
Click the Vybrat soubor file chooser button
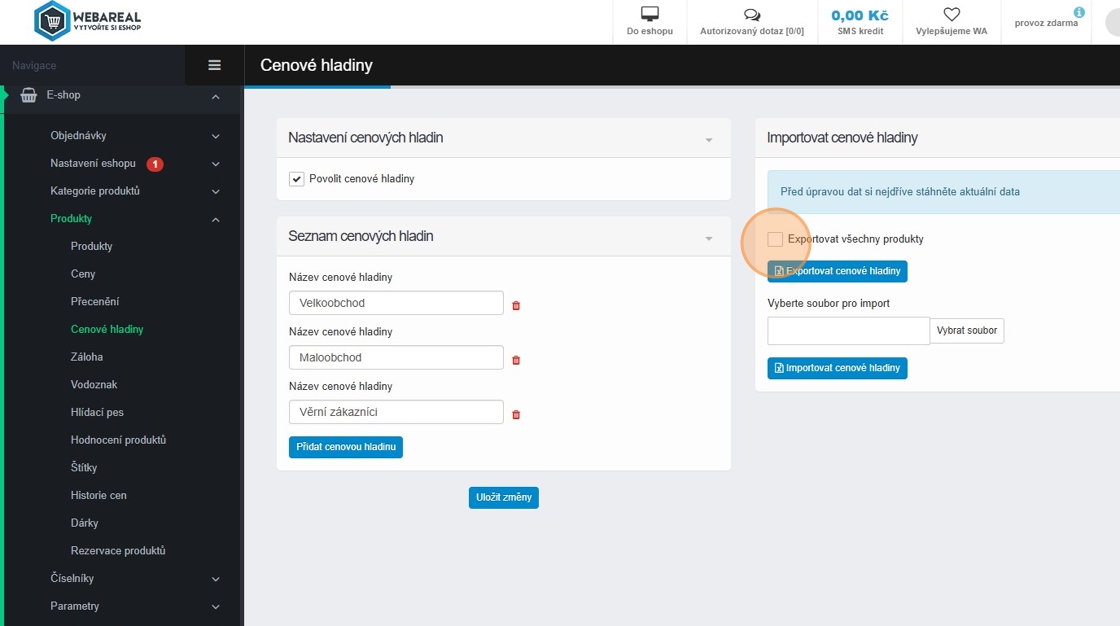pos(966,330)
